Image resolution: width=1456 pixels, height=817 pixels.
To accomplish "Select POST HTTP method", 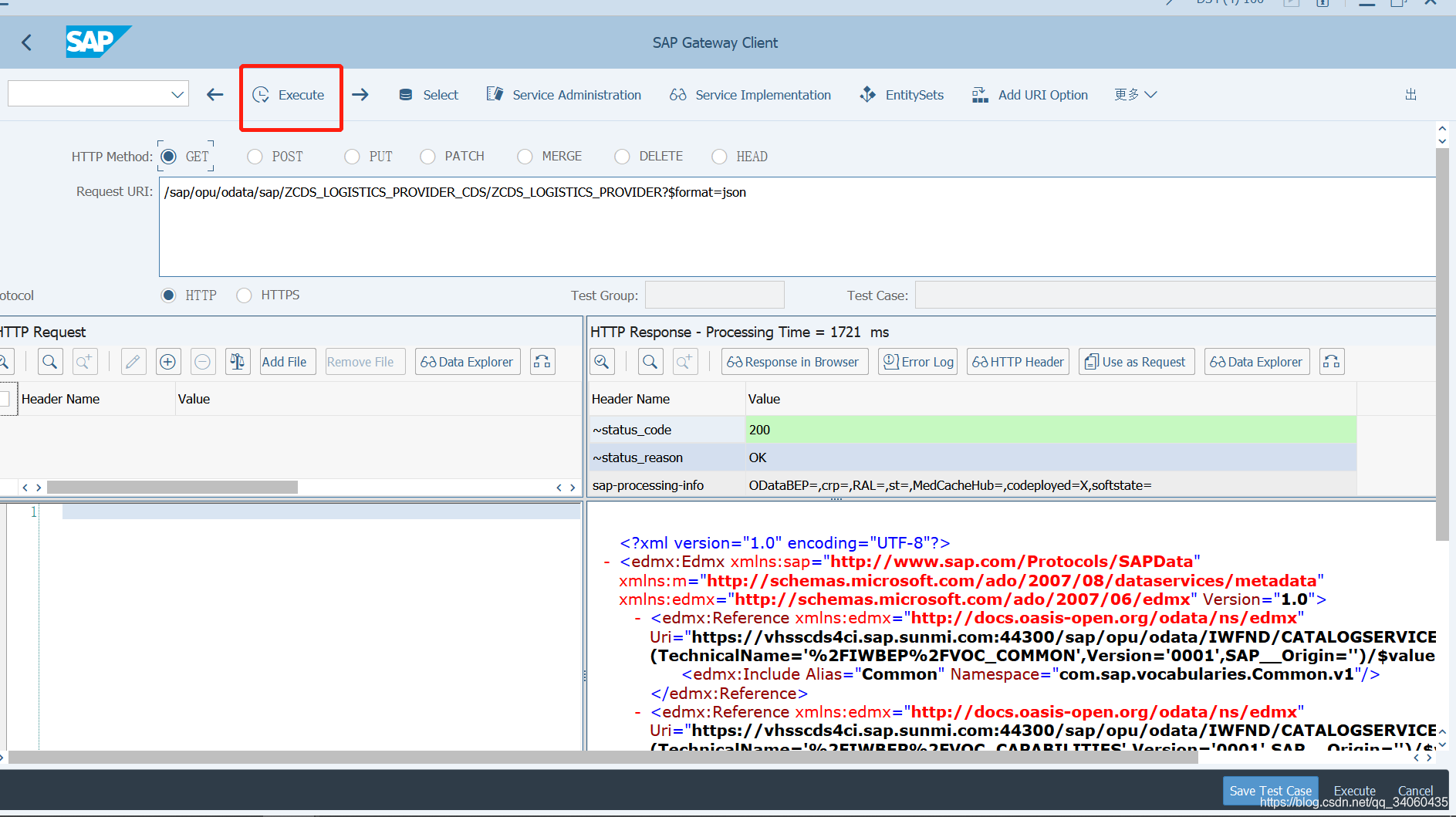I will pos(255,157).
